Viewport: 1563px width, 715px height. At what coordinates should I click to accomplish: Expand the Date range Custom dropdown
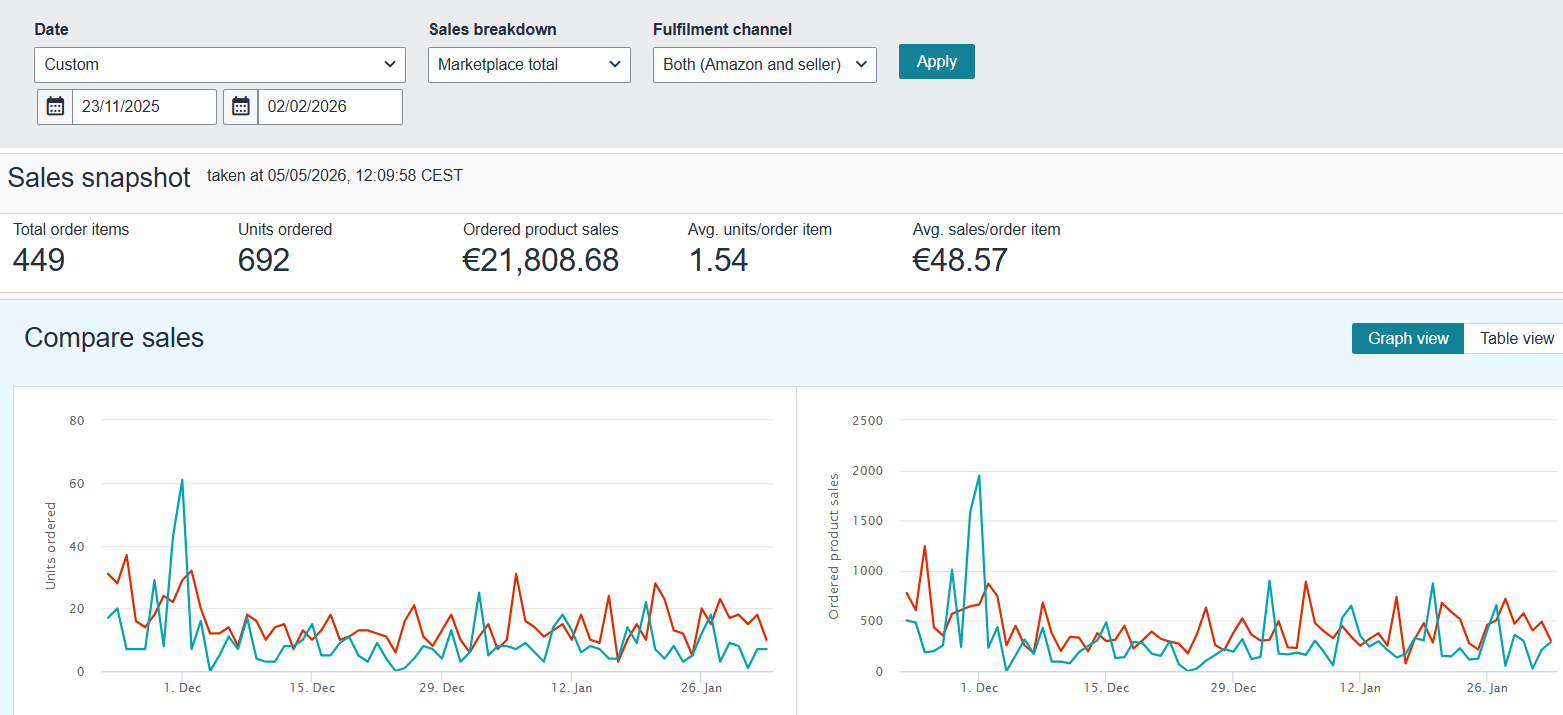(x=220, y=65)
